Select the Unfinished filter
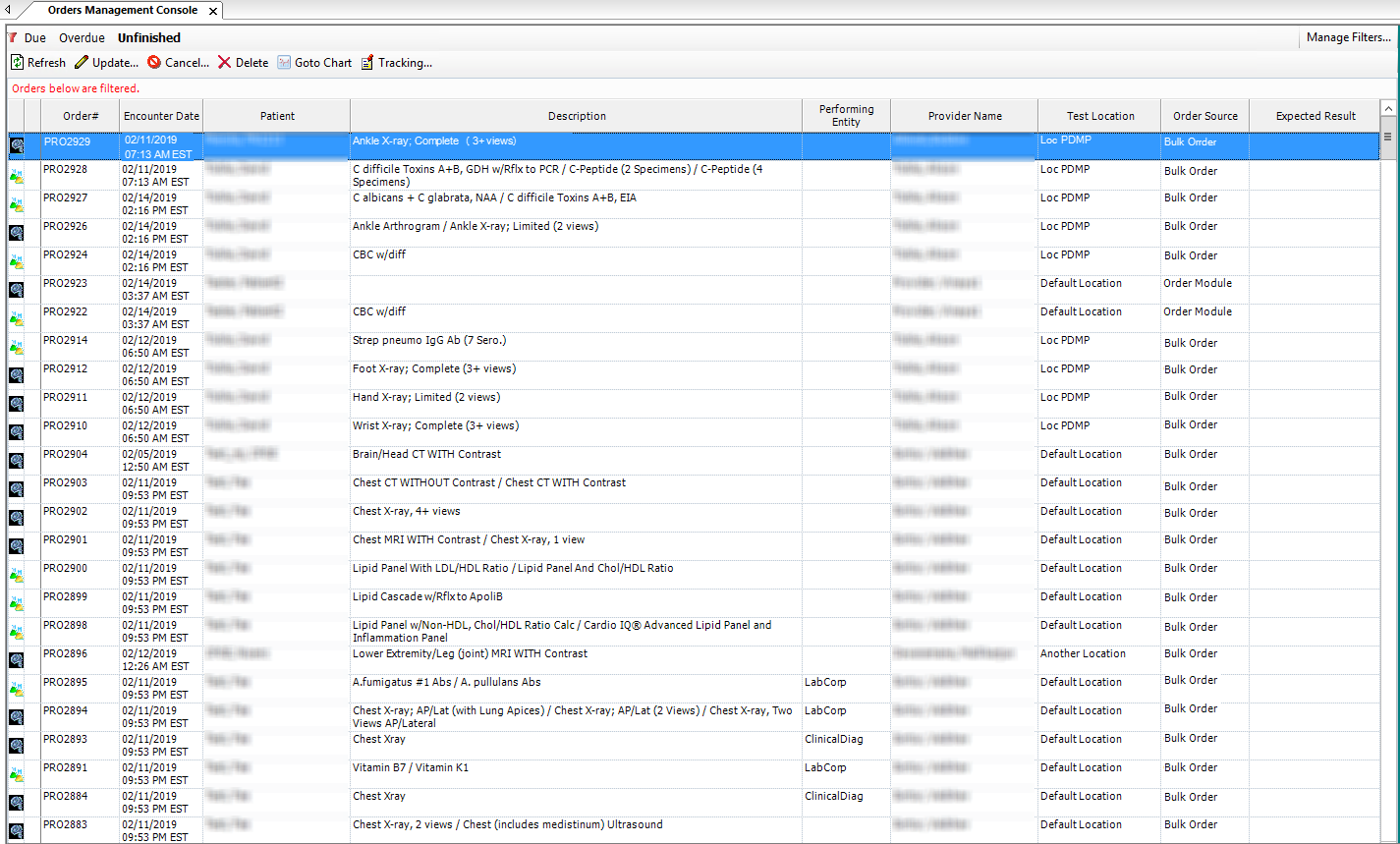 (x=149, y=38)
